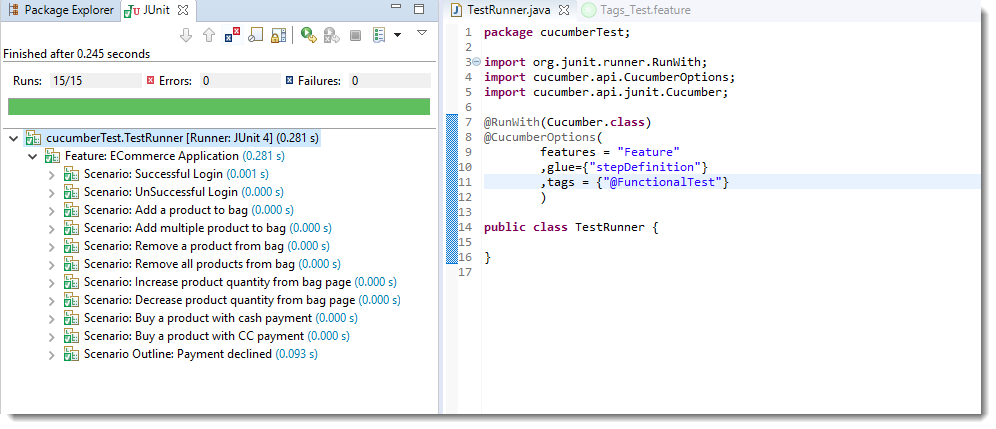Viewport: 996px width, 429px height.
Task: Switch to the Package Explorer tab
Action: click(x=61, y=10)
